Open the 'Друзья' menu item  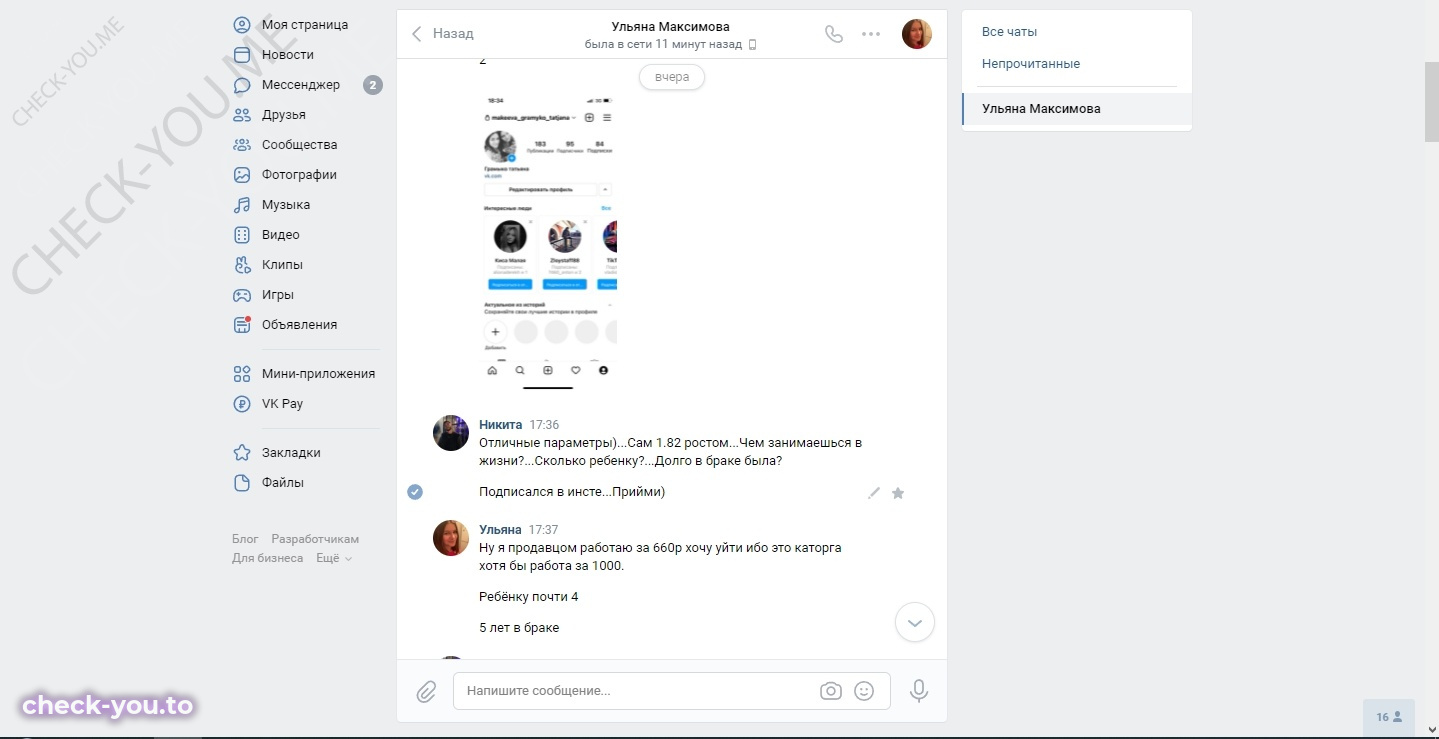pos(284,115)
